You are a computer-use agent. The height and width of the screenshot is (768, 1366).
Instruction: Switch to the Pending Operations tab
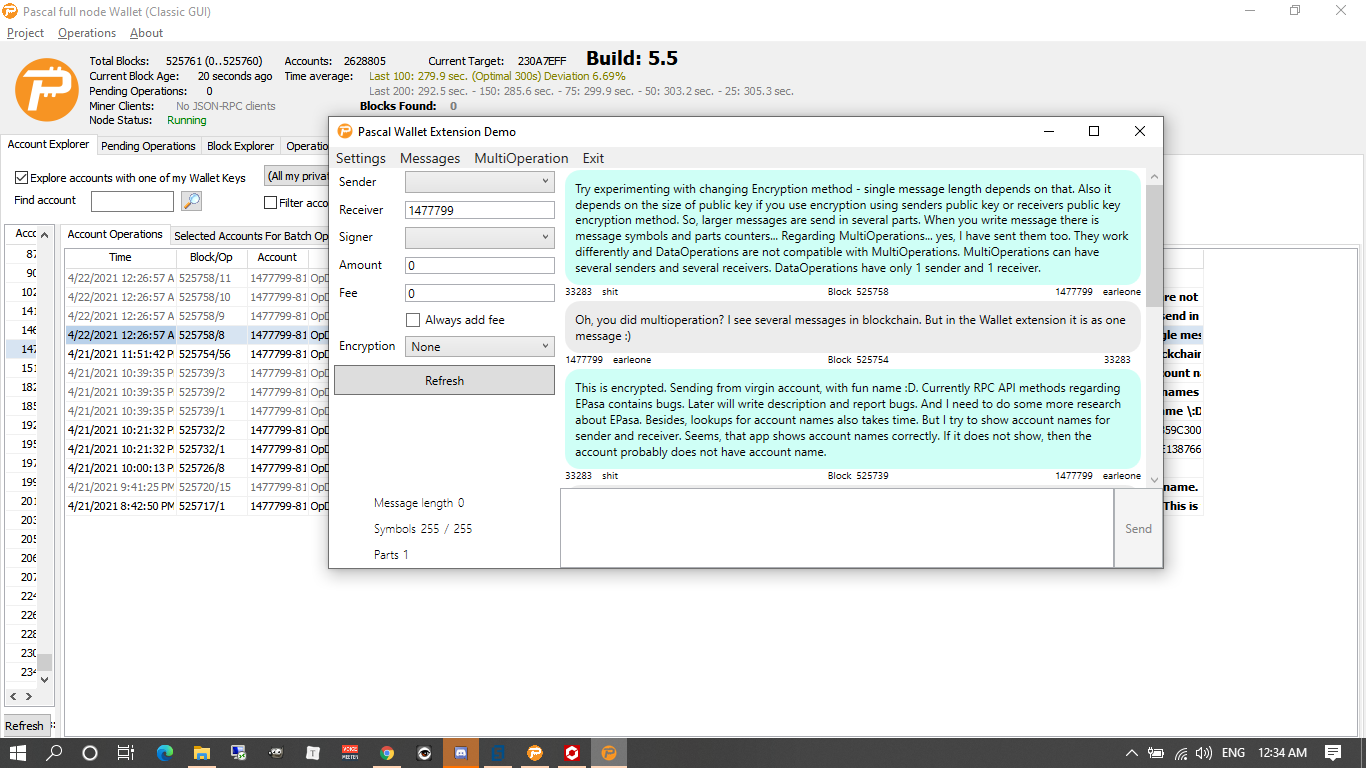tap(148, 146)
